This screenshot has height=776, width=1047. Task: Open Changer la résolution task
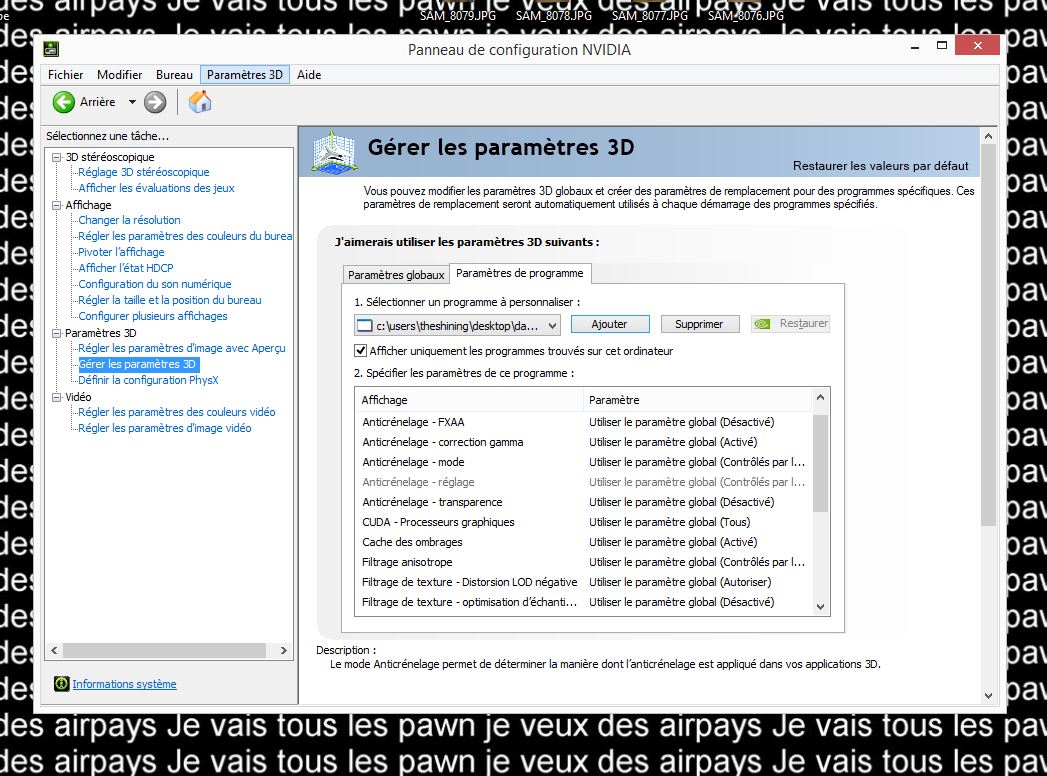[x=129, y=220]
